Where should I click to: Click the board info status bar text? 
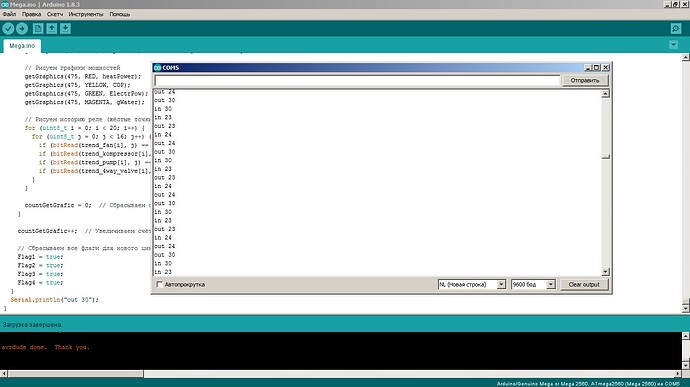coord(588,384)
